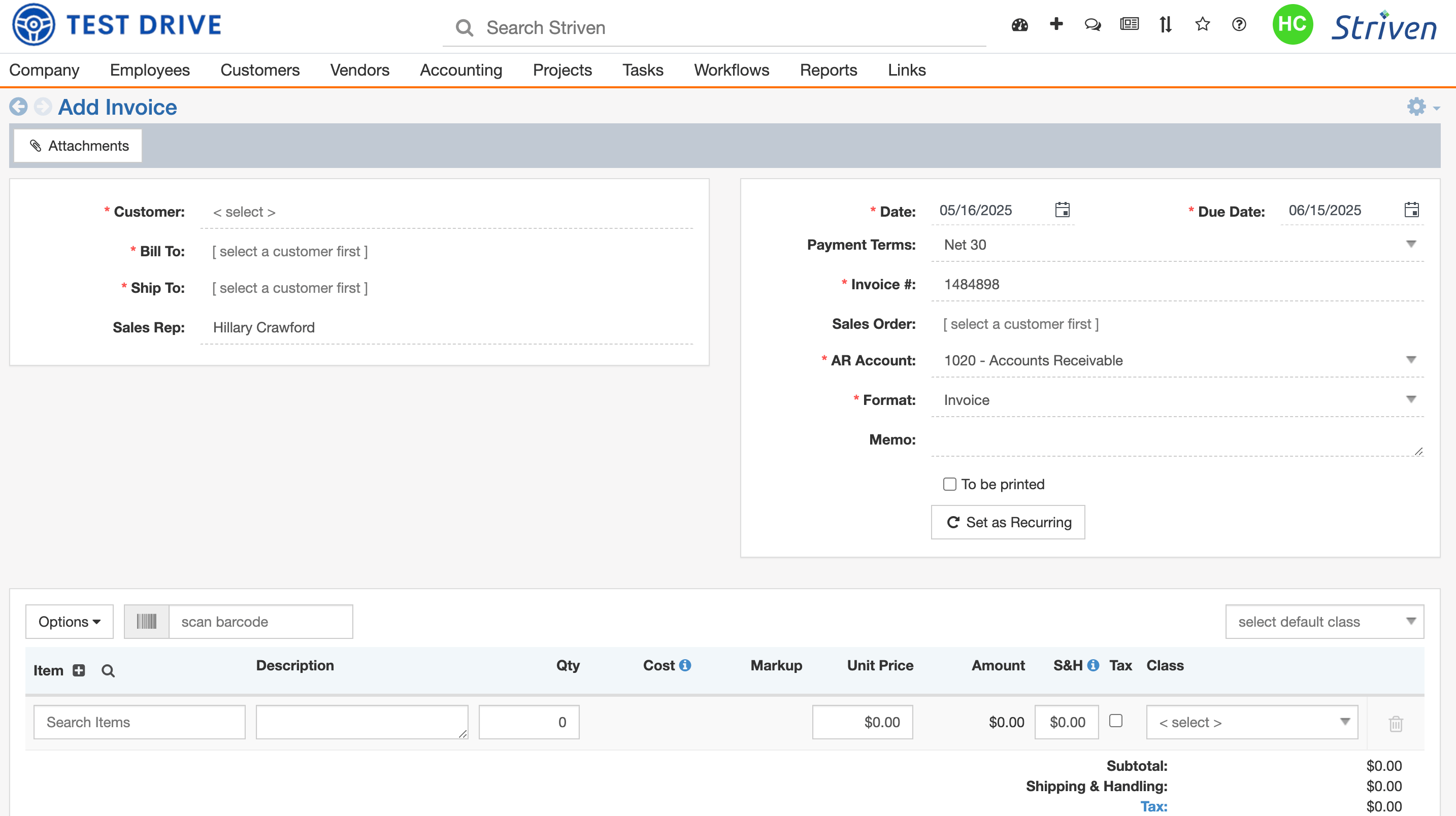Open the Reports menu
This screenshot has height=816, width=1456.
[x=828, y=70]
